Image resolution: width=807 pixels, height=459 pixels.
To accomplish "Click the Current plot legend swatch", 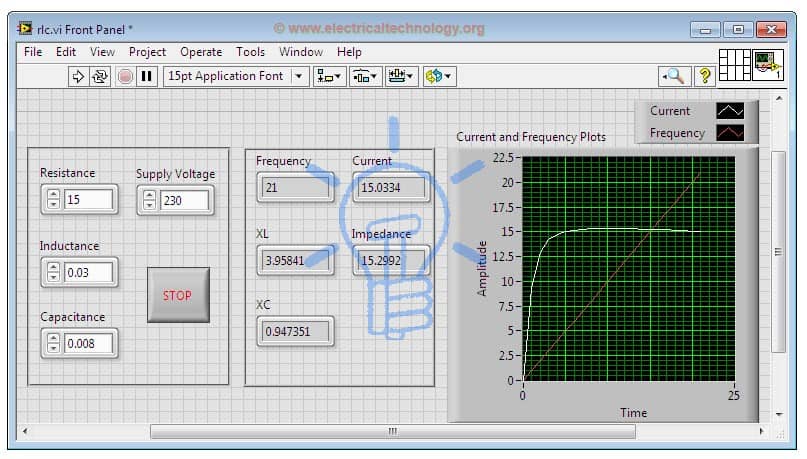I will (x=730, y=111).
